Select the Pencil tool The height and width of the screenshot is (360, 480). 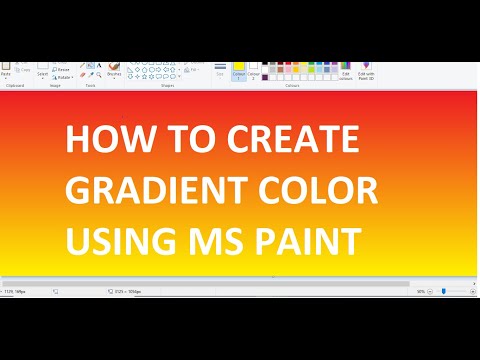83,65
